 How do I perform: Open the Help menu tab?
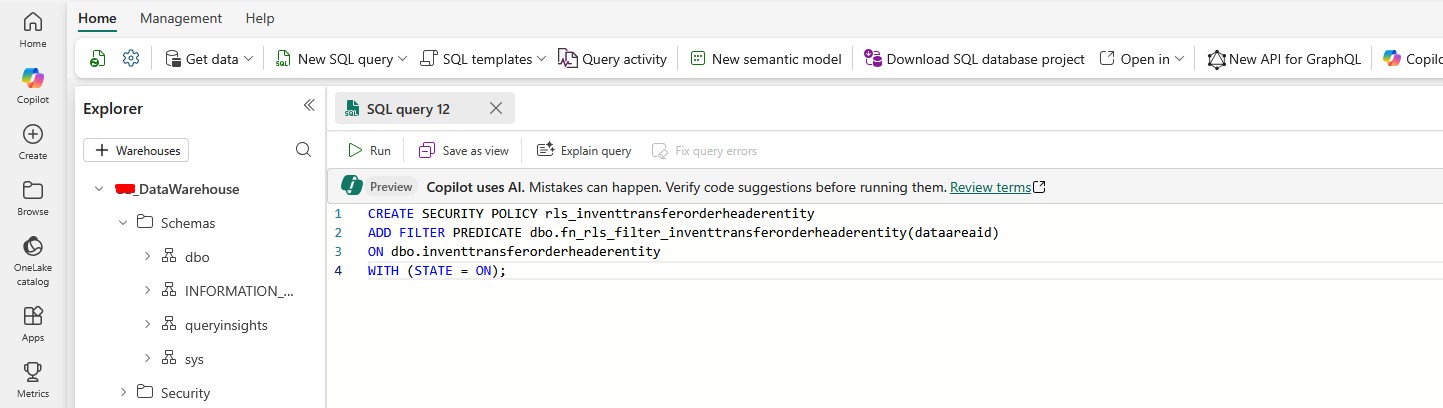(x=260, y=19)
